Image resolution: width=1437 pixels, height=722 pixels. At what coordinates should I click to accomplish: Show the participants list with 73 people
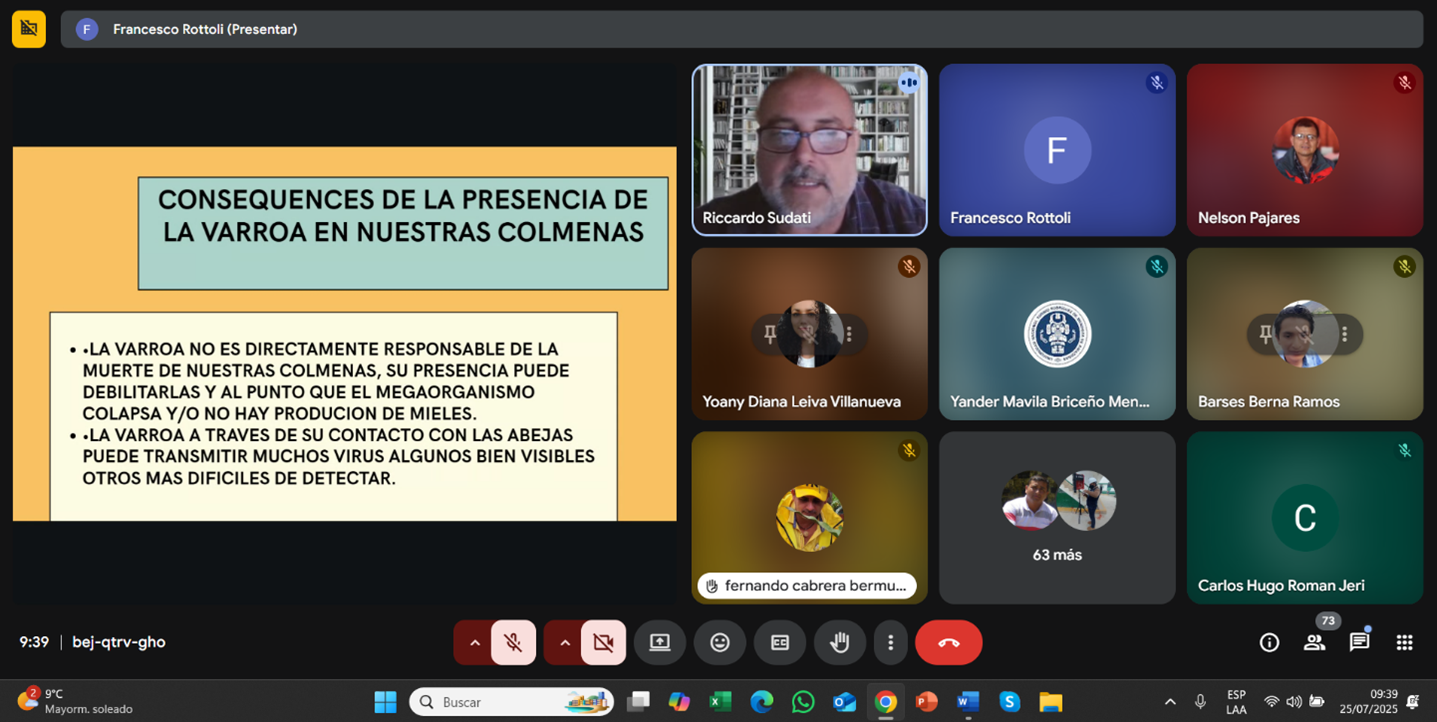[1314, 642]
